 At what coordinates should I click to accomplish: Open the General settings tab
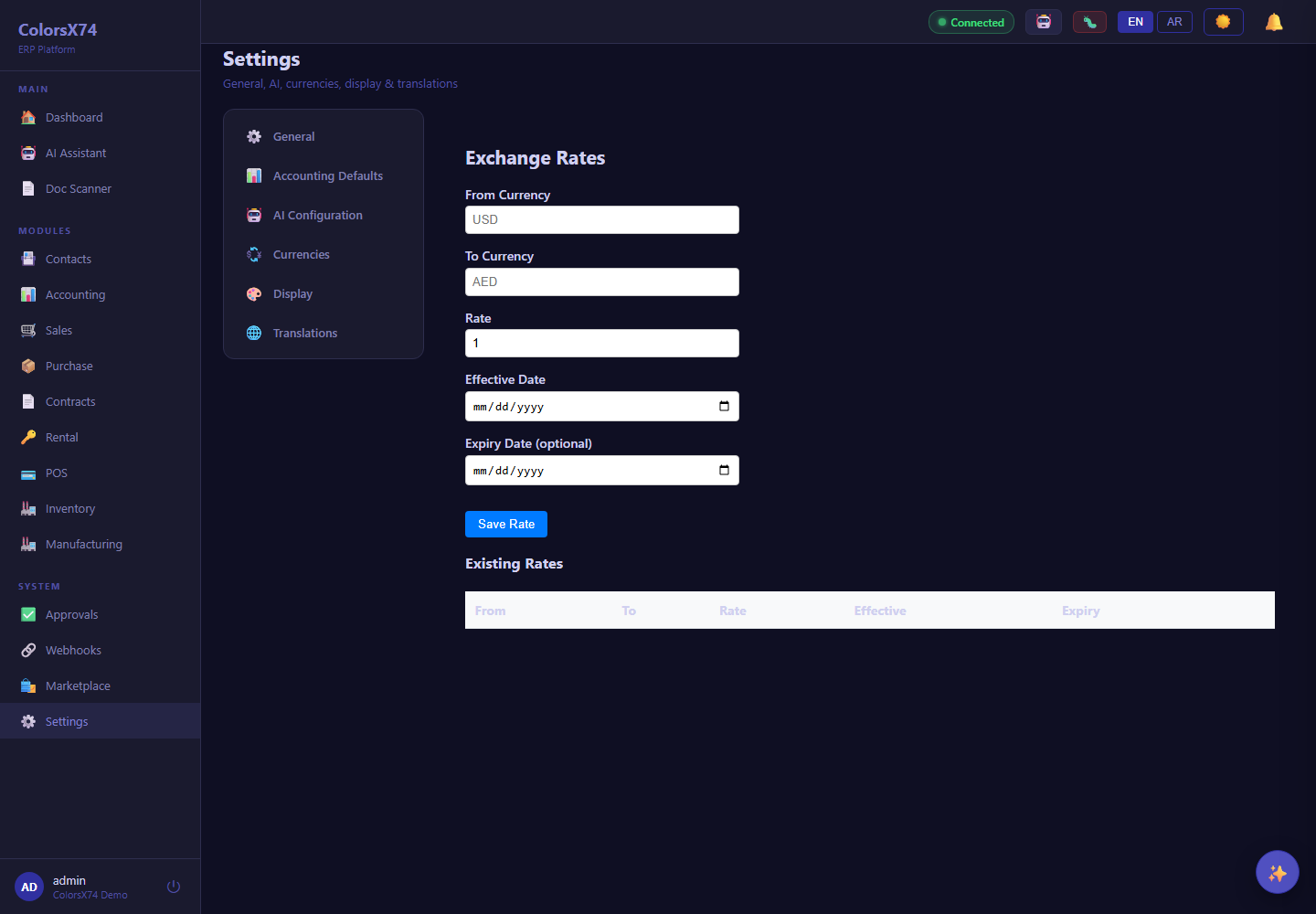[324, 137]
